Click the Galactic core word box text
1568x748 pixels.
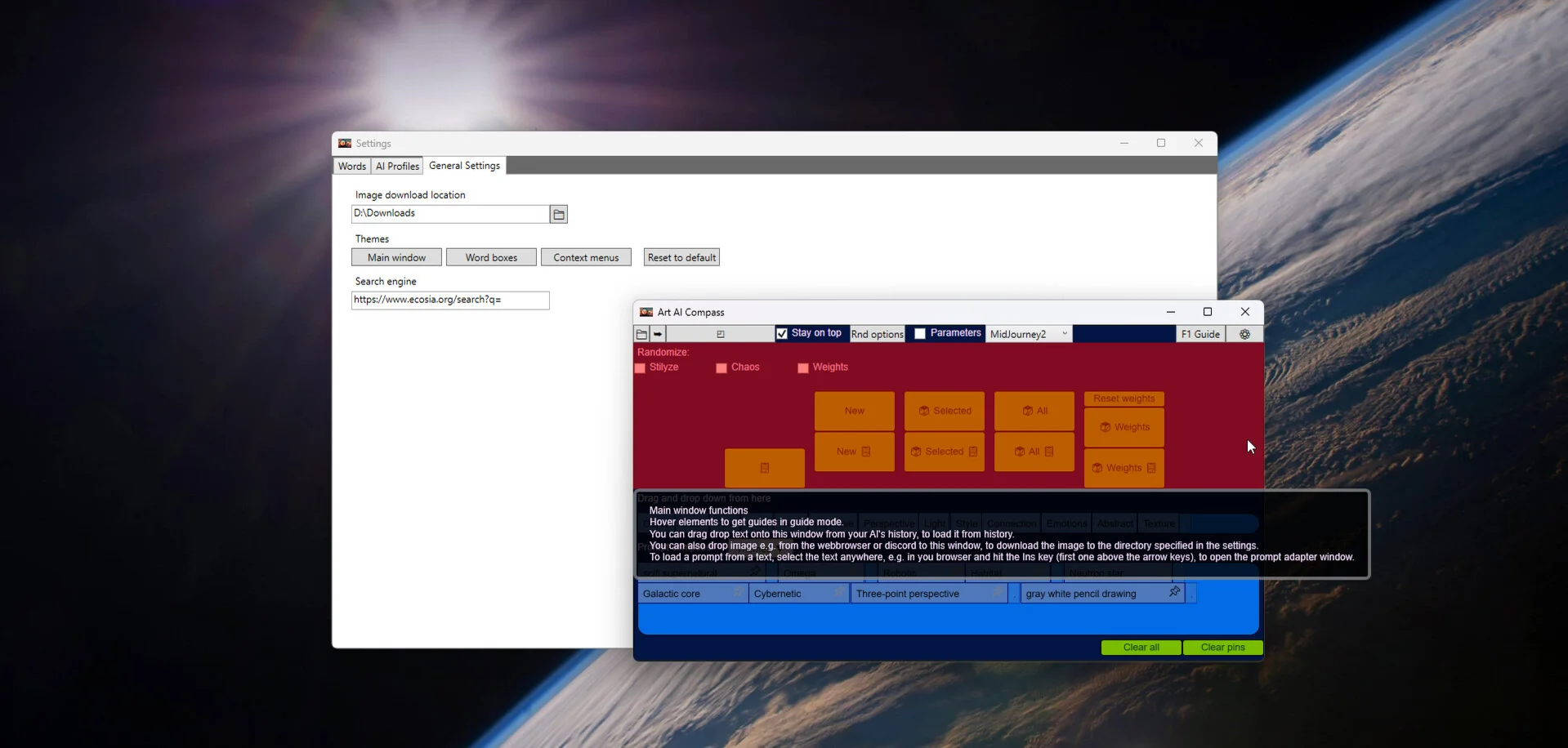click(x=672, y=594)
